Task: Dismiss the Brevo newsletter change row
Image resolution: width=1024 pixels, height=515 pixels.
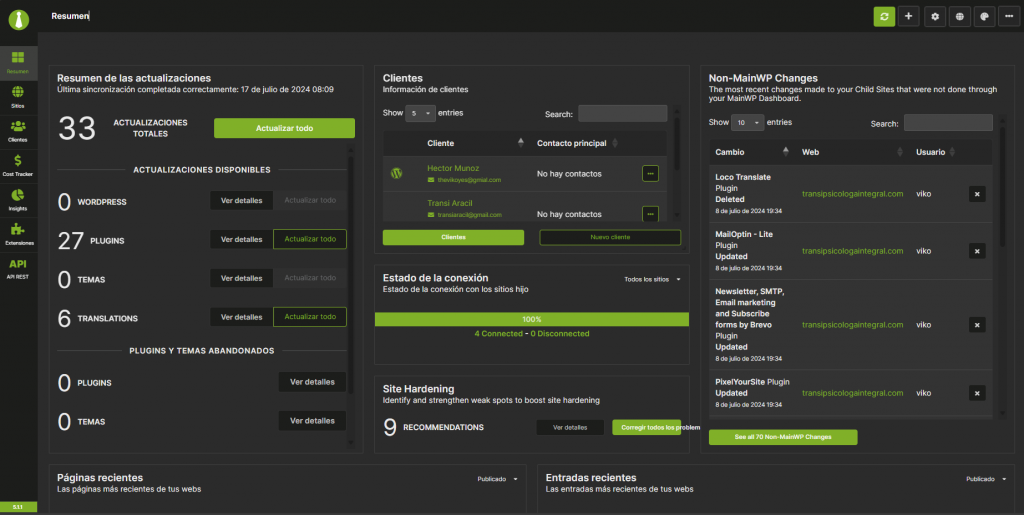Action: coord(977,324)
